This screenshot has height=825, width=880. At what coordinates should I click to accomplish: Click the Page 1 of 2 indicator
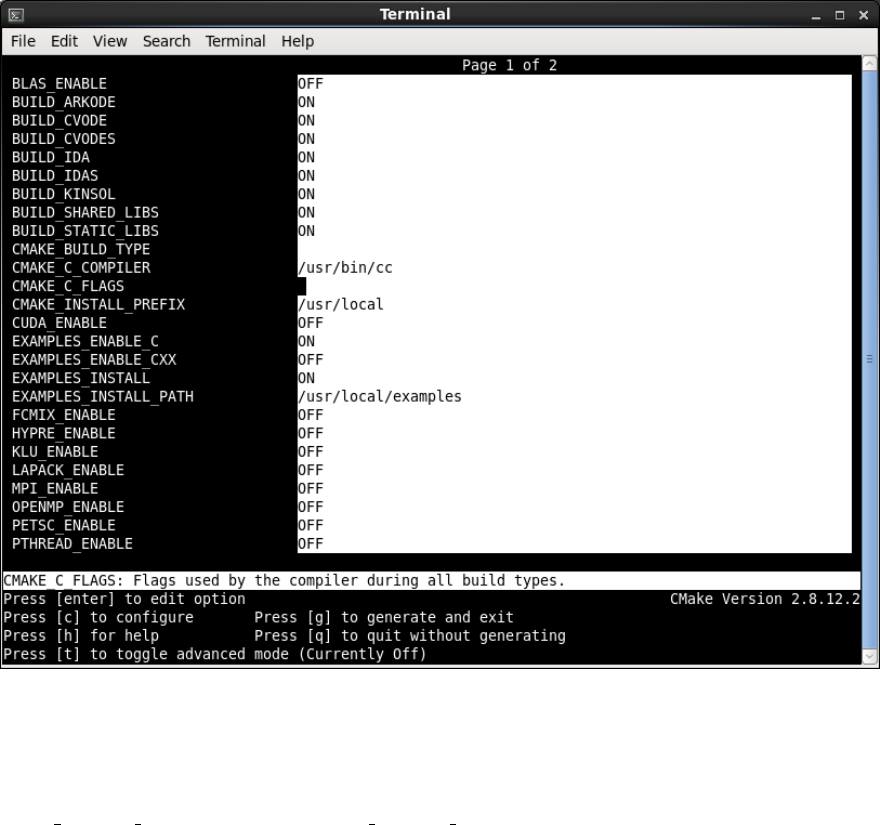coord(510,66)
